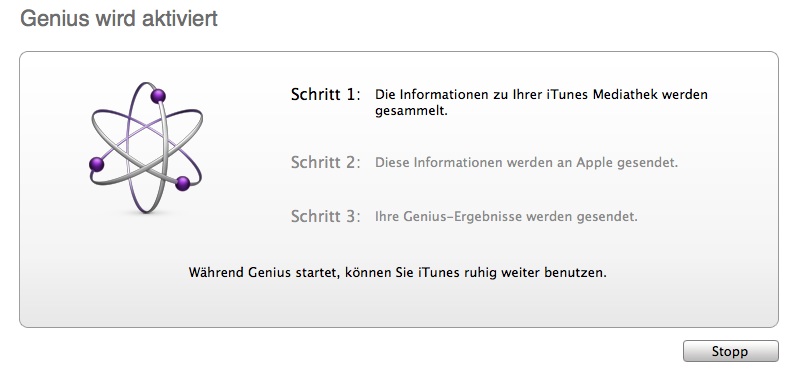Click the word 'benutzen.' in the bottom note
The image size is (812, 390).
coord(575,272)
